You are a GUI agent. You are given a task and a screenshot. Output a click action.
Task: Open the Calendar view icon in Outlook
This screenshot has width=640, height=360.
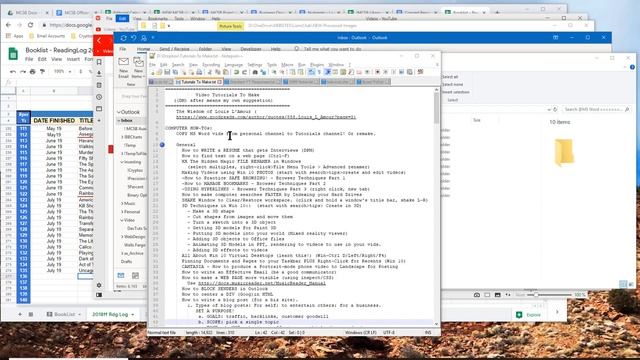point(135,276)
